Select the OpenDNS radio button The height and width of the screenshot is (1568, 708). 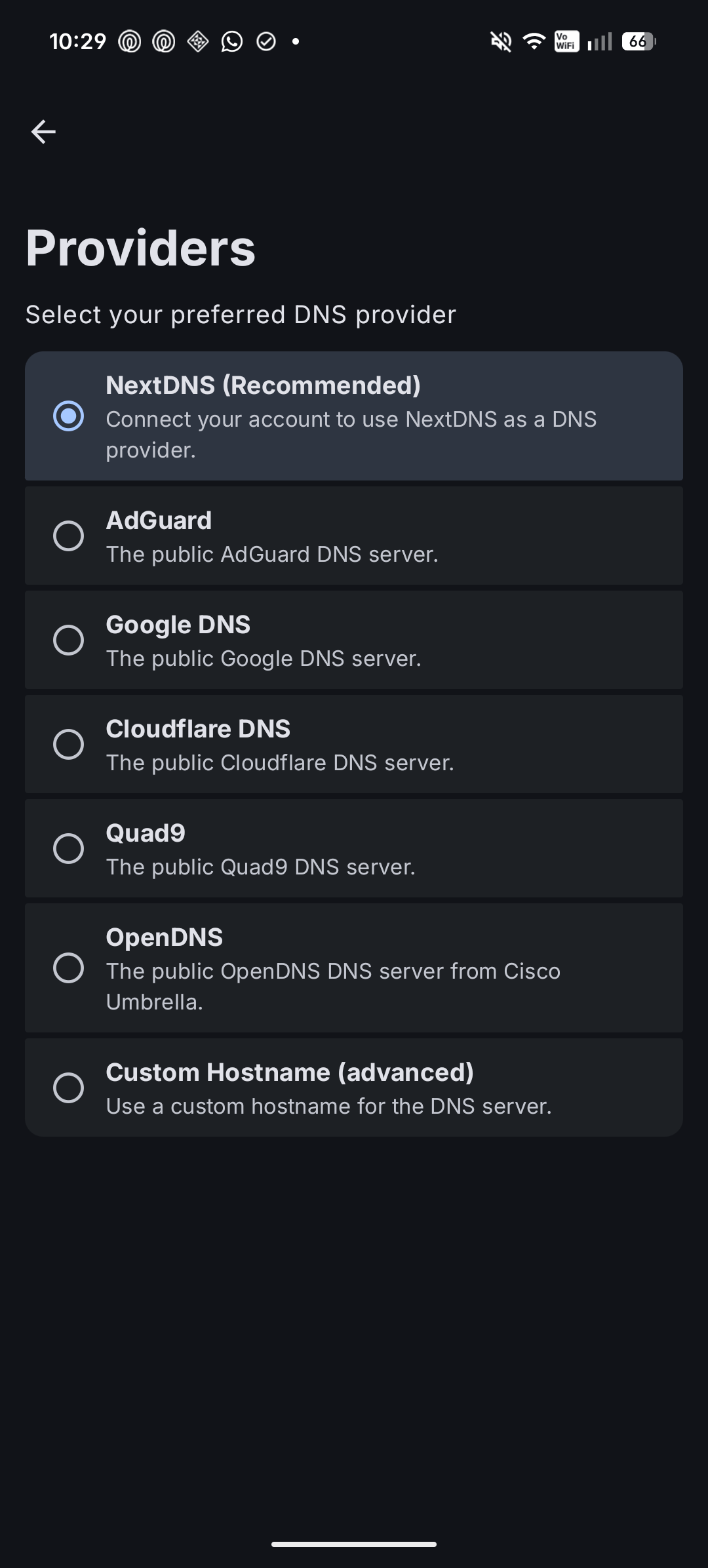point(68,968)
